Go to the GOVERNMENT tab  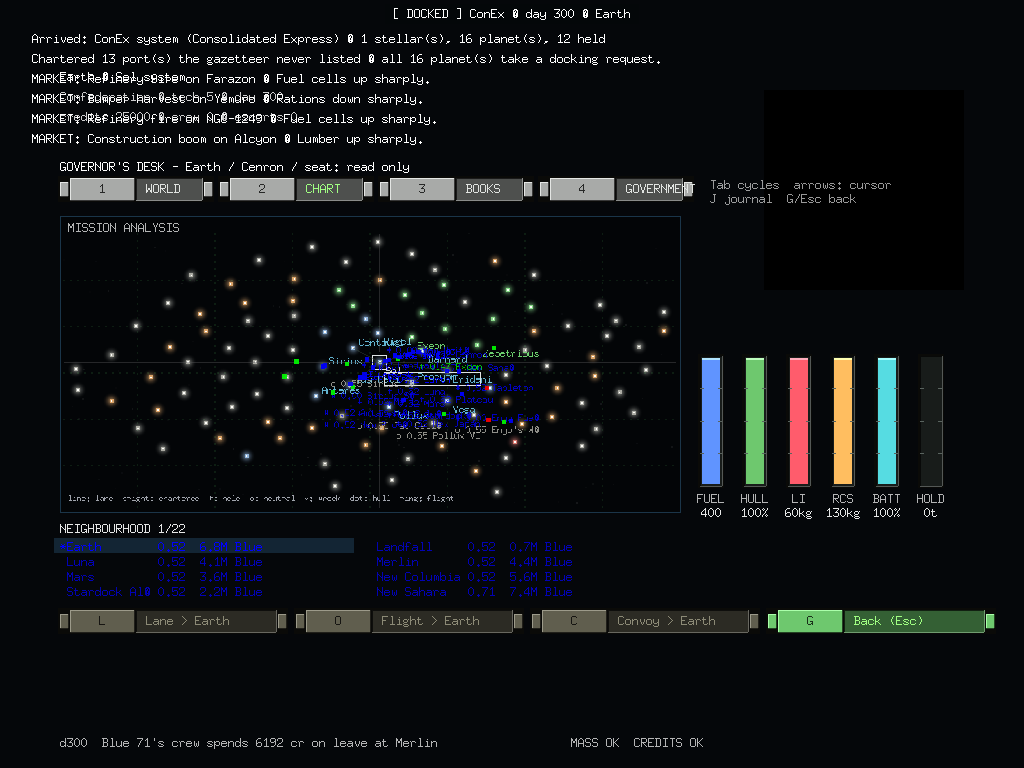[616, 189]
